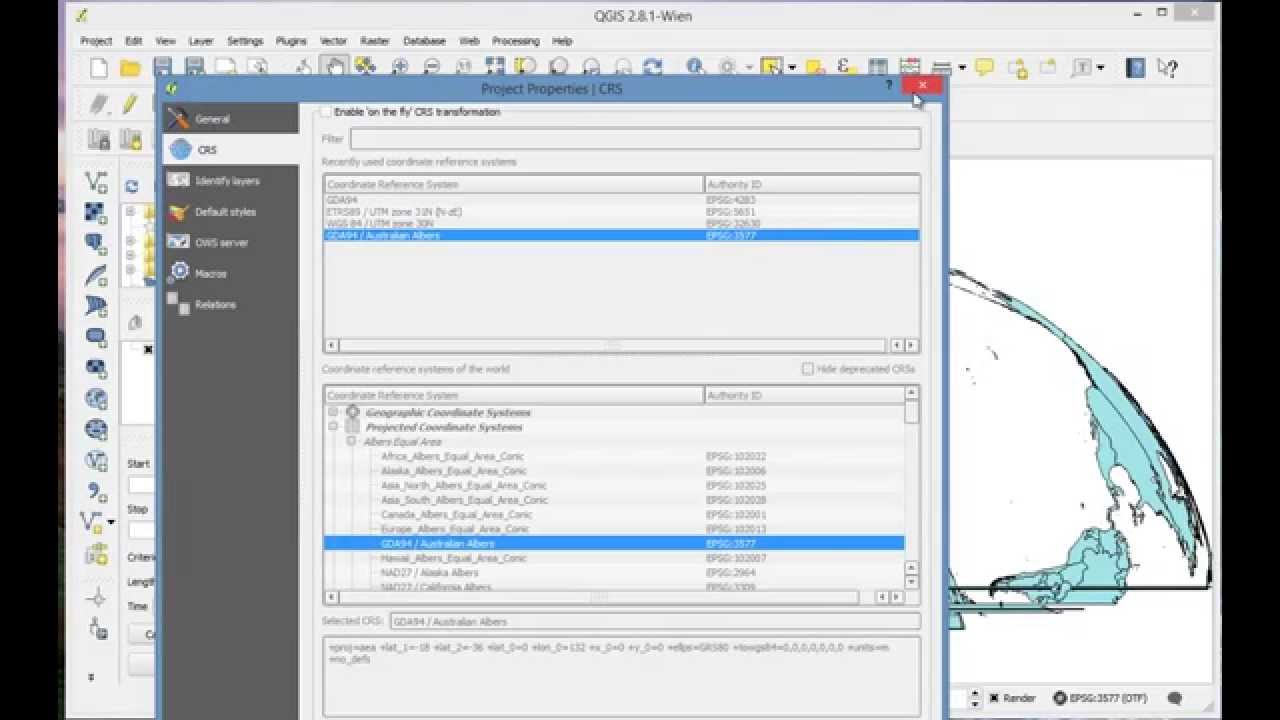
Task: Click the Help contents book icon
Action: click(1135, 67)
